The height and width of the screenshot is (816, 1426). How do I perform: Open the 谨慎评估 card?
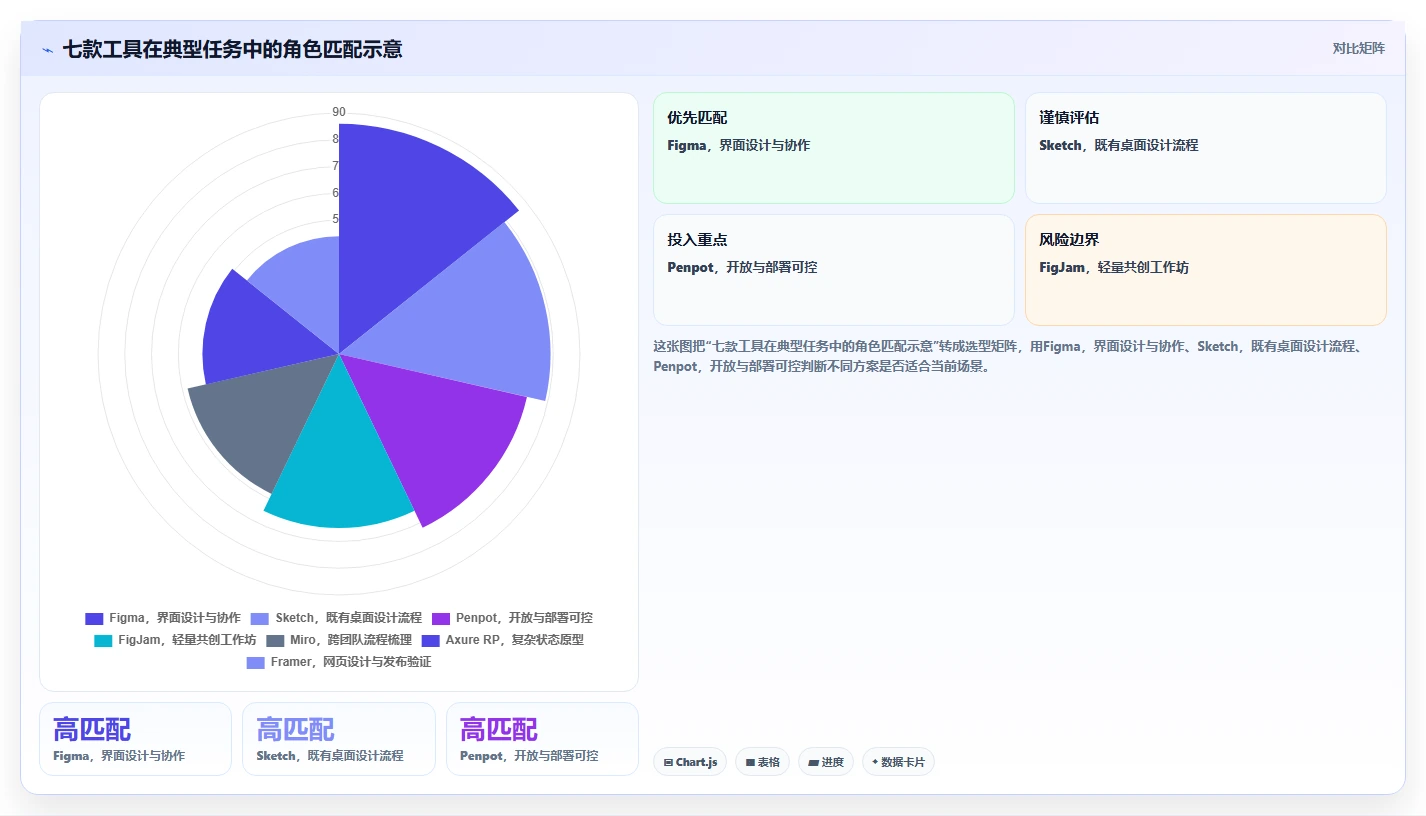[1206, 148]
